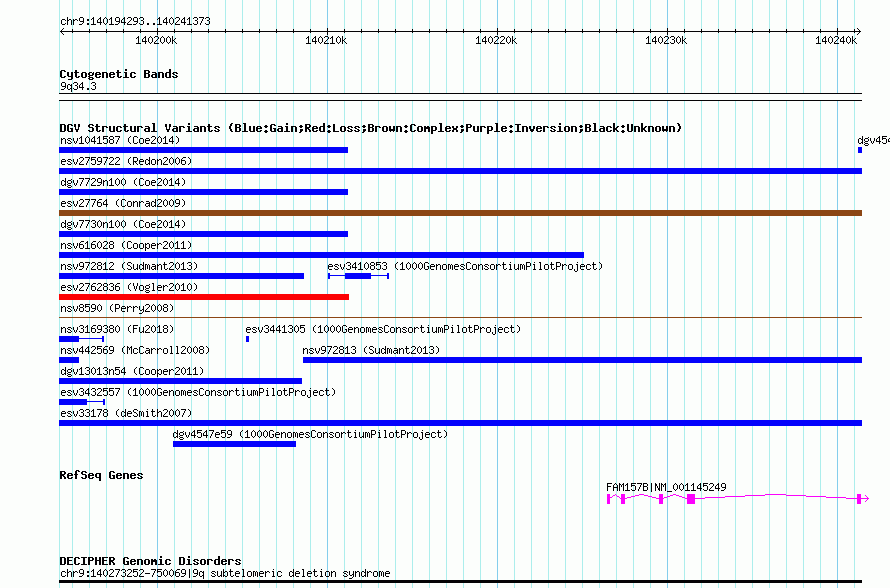Click the black DECIPHER disorder bar
Image resolution: width=890 pixels, height=588 pixels.
click(460, 581)
